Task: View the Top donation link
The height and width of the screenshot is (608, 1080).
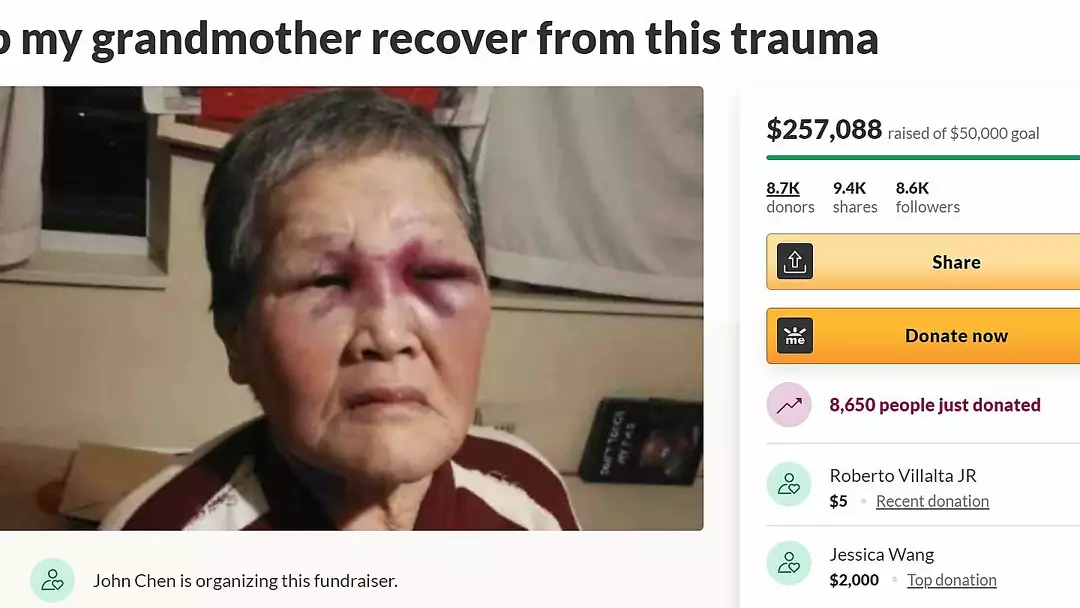Action: pyautogui.click(x=951, y=580)
